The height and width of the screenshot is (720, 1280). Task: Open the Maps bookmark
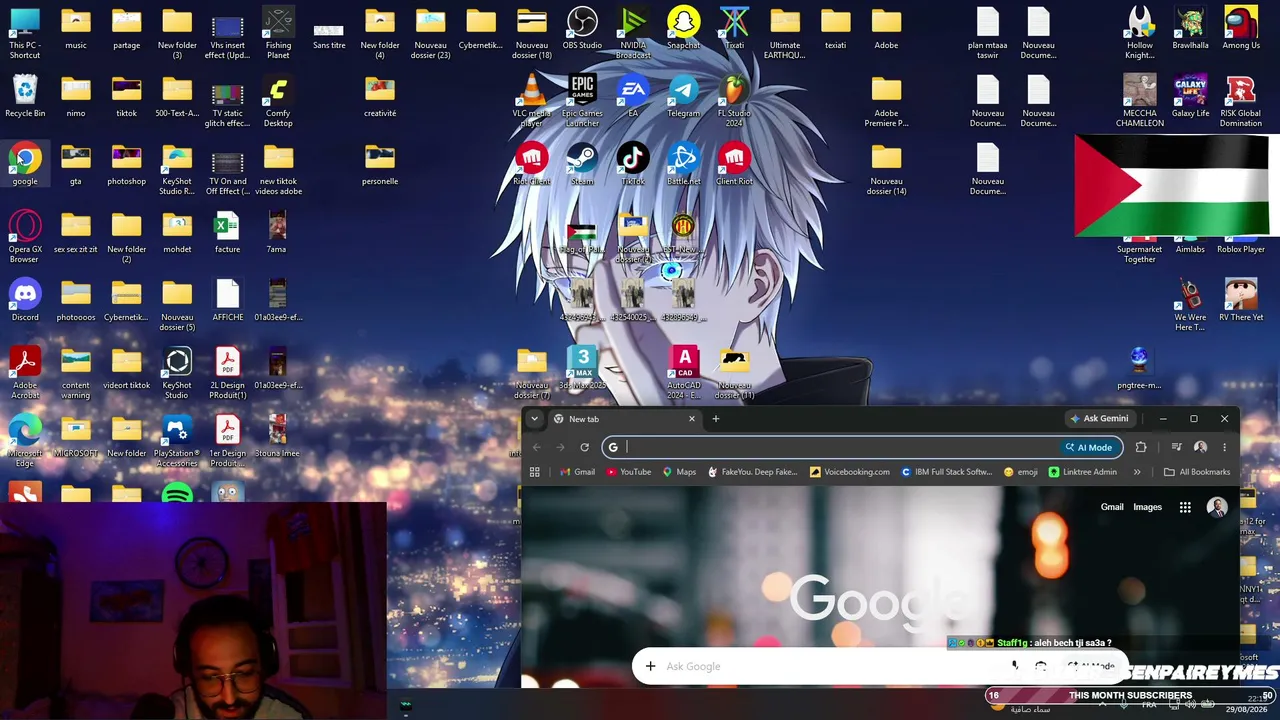coord(680,472)
